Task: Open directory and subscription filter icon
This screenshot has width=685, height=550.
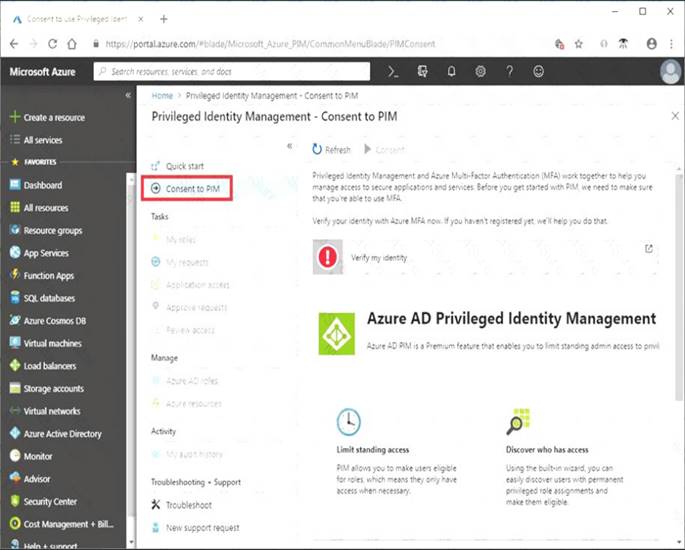Action: tap(422, 72)
